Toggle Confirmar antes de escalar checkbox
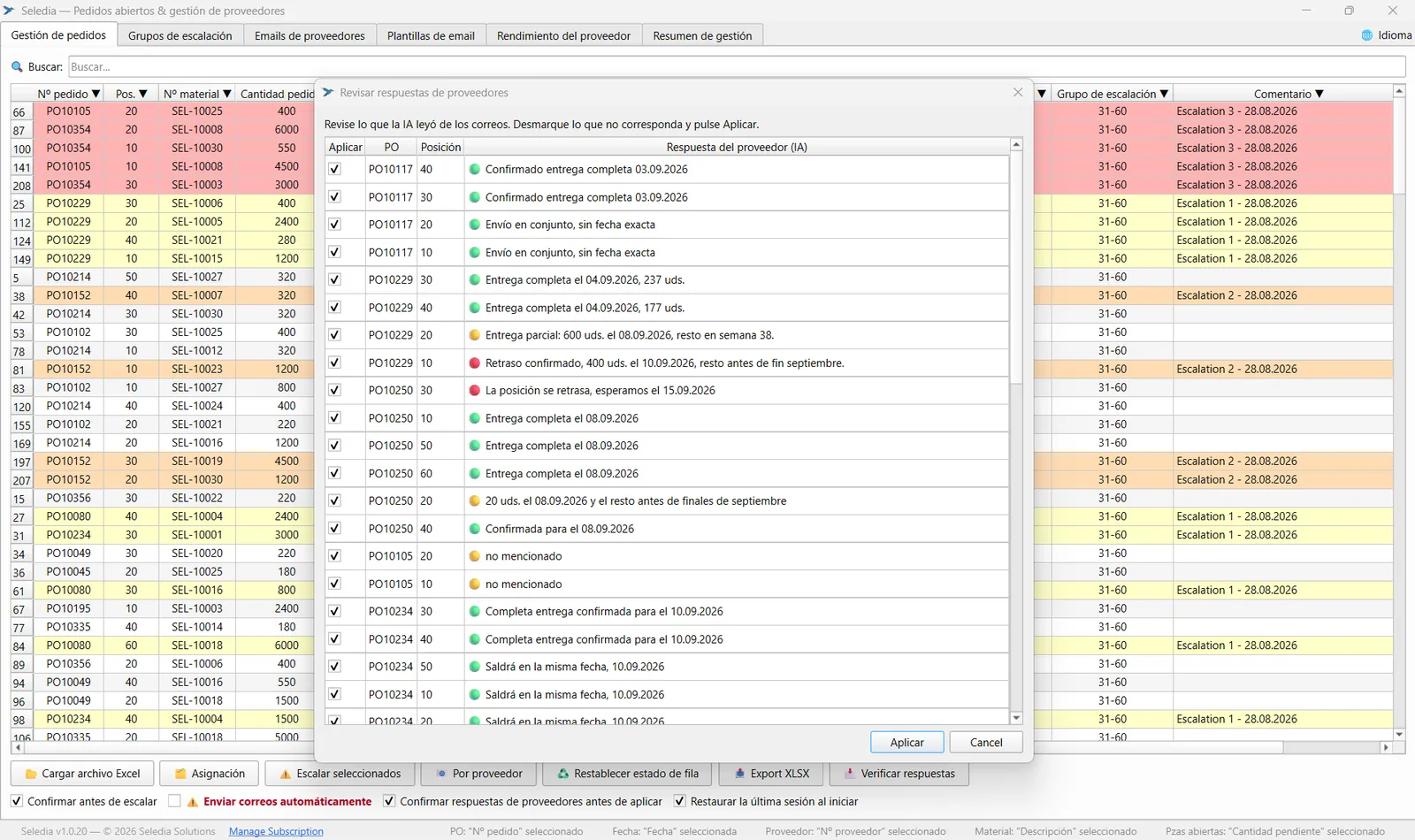Viewport: 1415px width, 840px height. coord(17,801)
